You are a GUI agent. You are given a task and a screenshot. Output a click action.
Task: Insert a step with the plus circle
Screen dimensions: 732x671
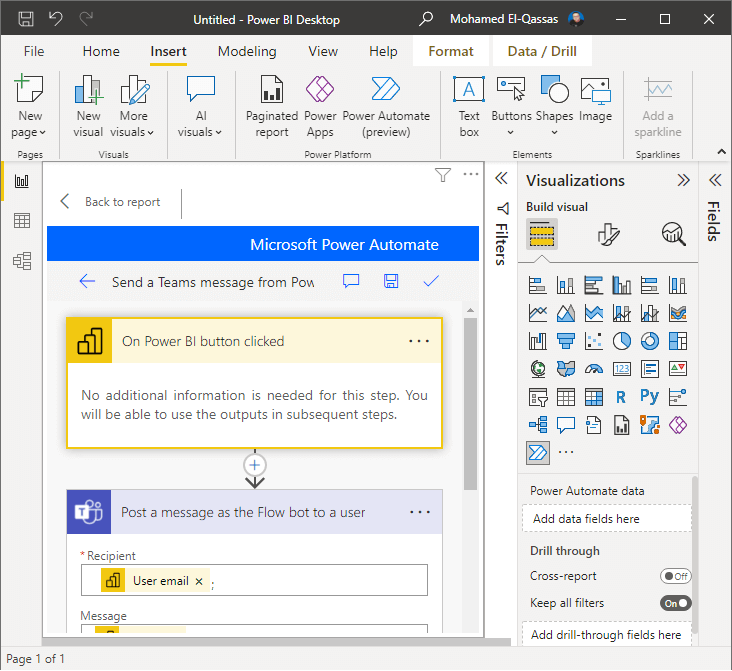coord(254,465)
